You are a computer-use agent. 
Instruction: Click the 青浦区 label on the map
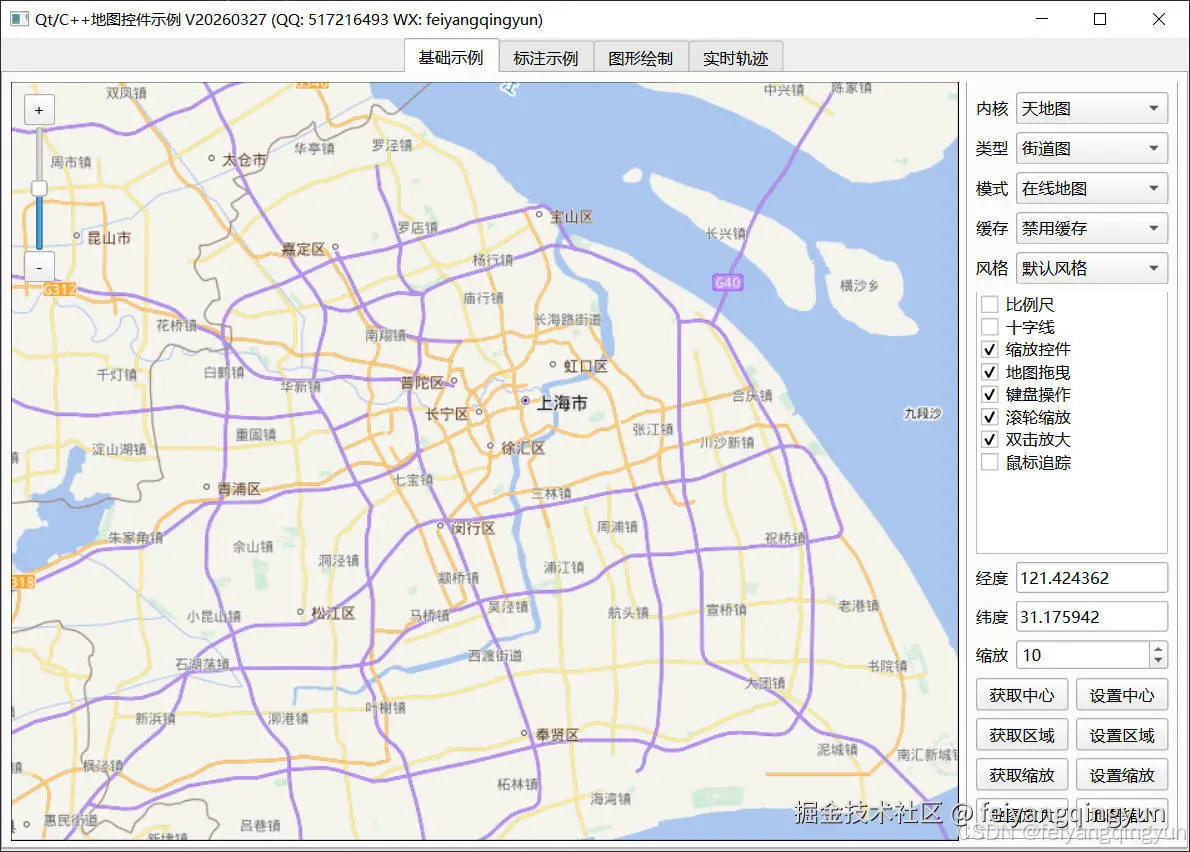(239, 489)
